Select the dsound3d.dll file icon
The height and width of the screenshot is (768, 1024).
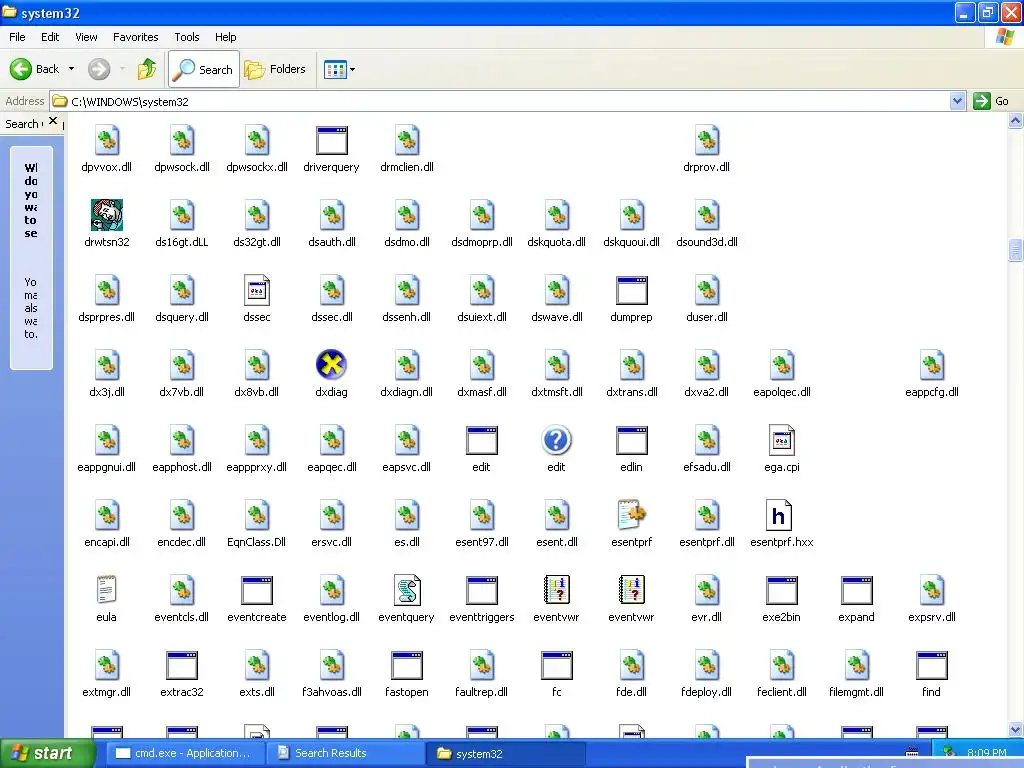coord(707,216)
